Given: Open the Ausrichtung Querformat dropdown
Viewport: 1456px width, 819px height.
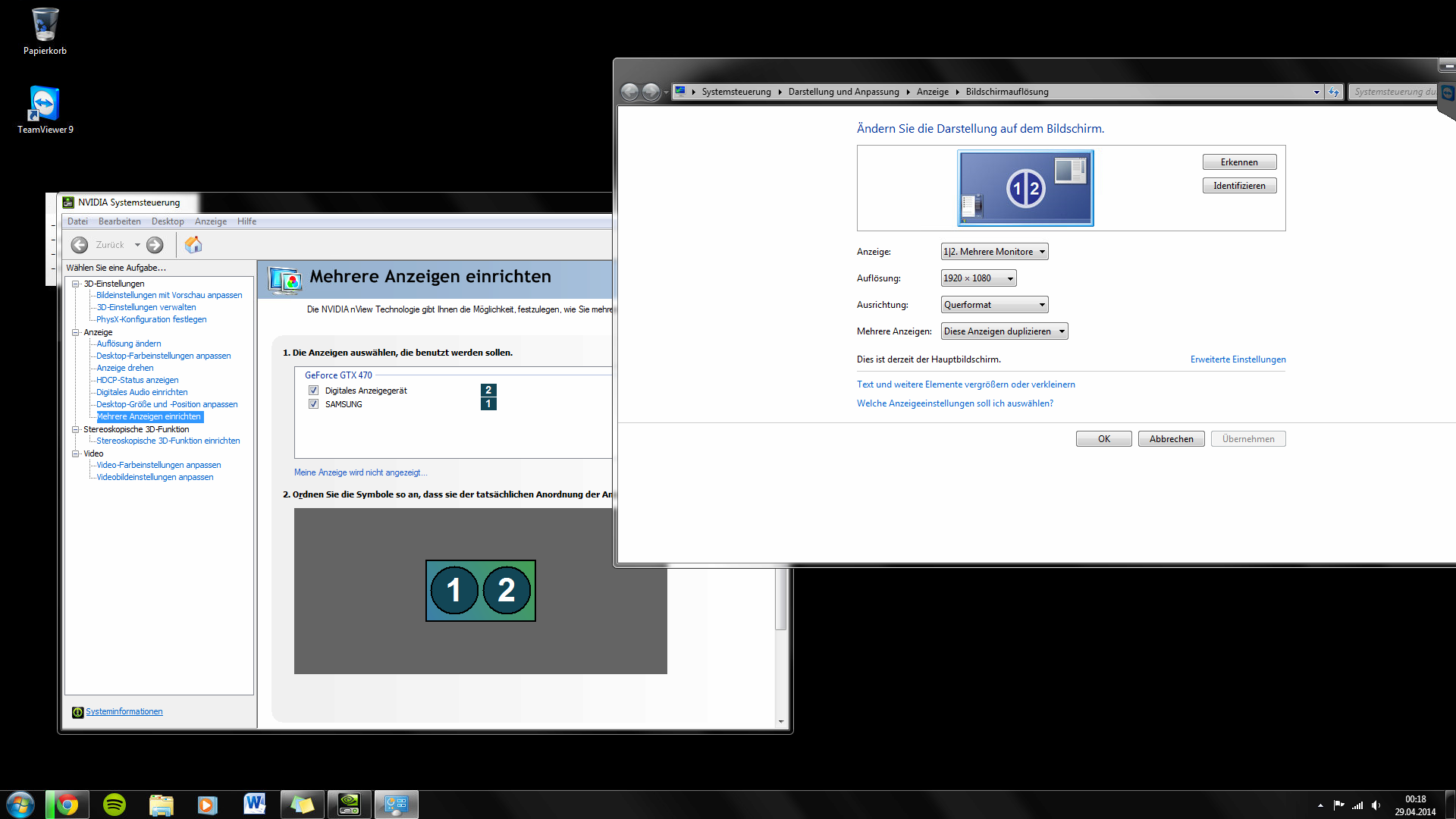Looking at the screenshot, I should [994, 305].
